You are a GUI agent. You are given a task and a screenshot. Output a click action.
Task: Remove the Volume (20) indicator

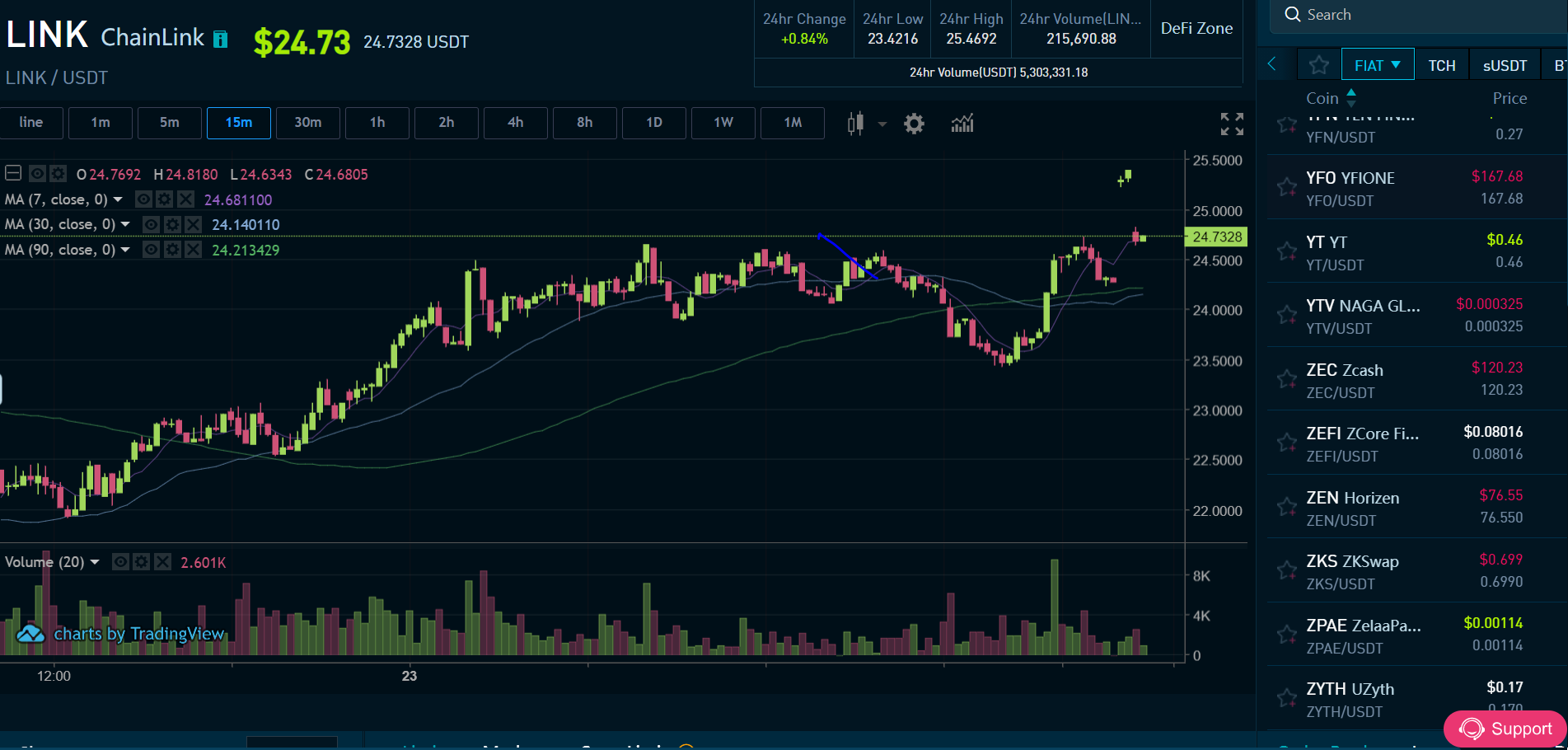pyautogui.click(x=163, y=562)
